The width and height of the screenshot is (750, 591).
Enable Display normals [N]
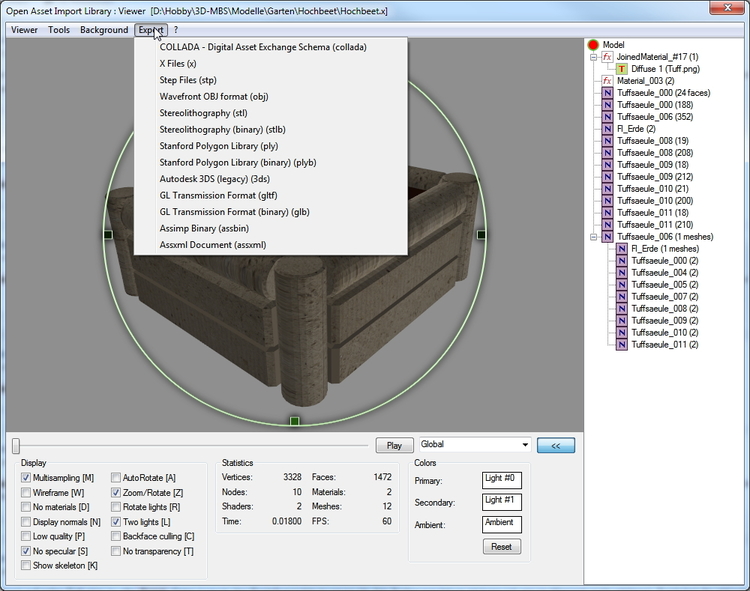[x=26, y=522]
